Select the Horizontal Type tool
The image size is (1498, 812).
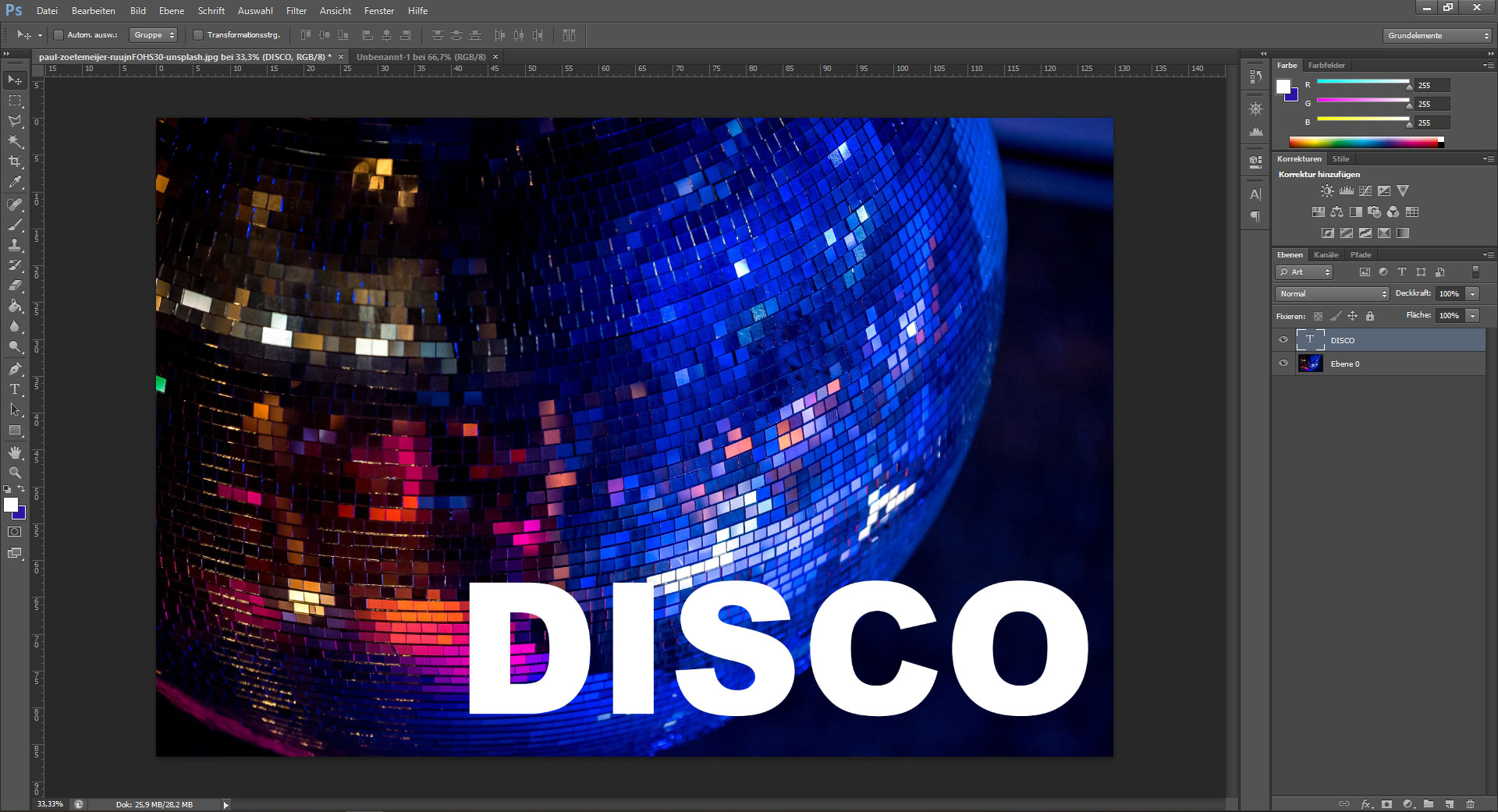click(x=15, y=389)
